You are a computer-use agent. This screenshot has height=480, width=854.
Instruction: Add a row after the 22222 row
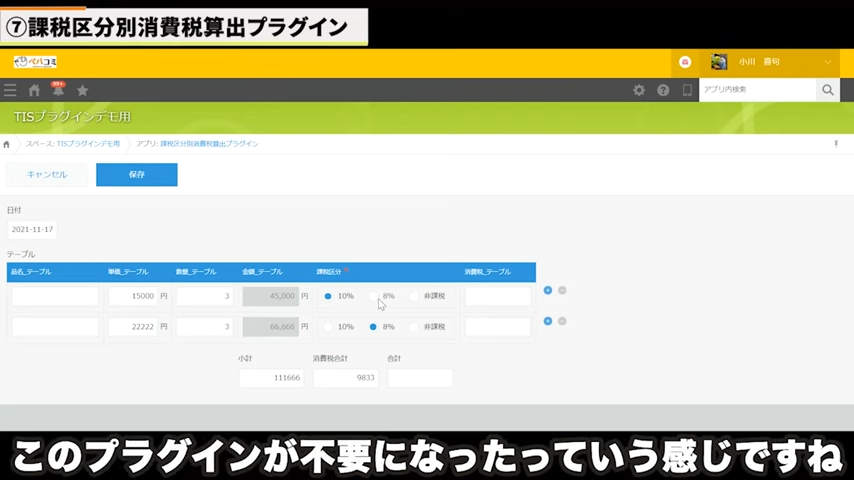pyautogui.click(x=548, y=321)
